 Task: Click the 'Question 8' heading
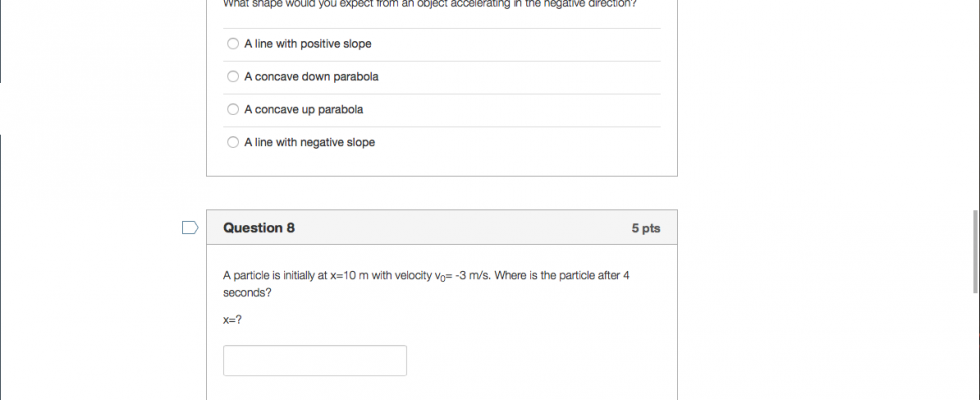(x=259, y=228)
